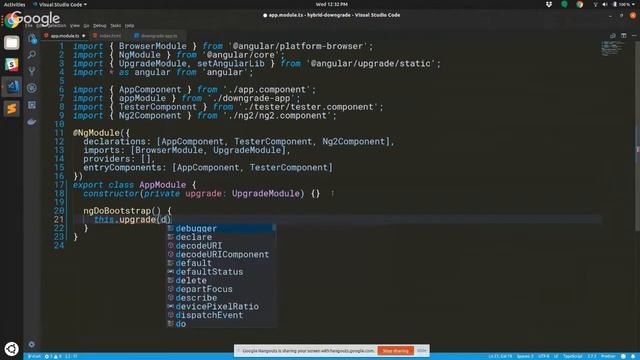Image resolution: width=640 pixels, height=360 pixels.
Task: Open the View menu
Action: (75, 26)
